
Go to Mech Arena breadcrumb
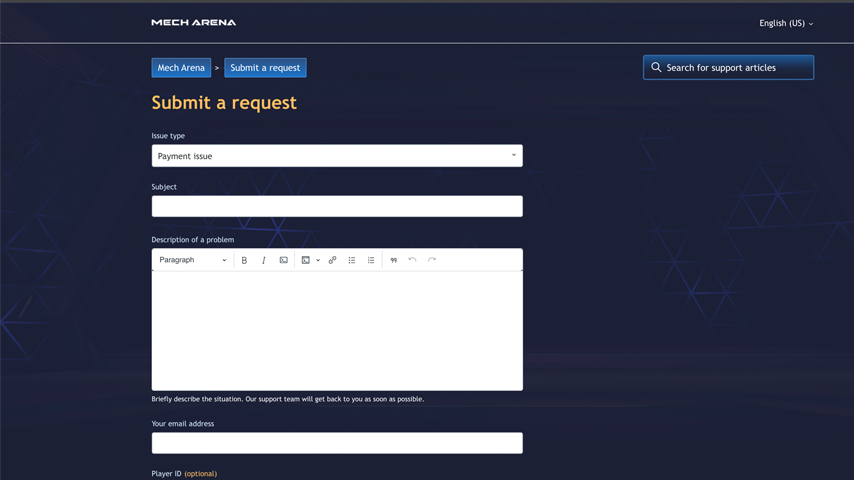[x=181, y=68]
